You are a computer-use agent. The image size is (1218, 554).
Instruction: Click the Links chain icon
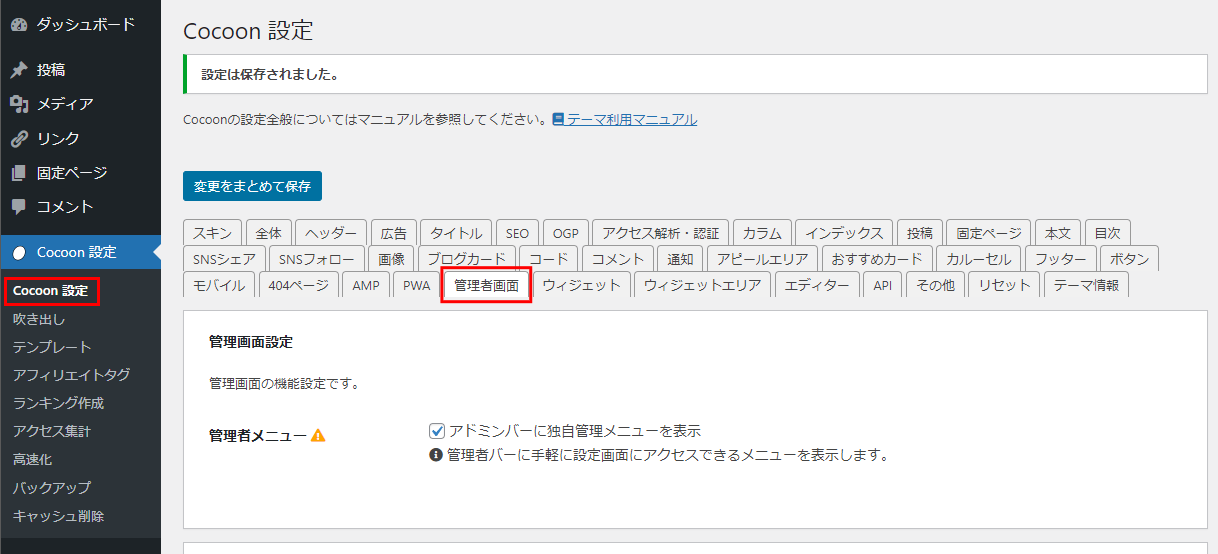pyautogui.click(x=18, y=139)
